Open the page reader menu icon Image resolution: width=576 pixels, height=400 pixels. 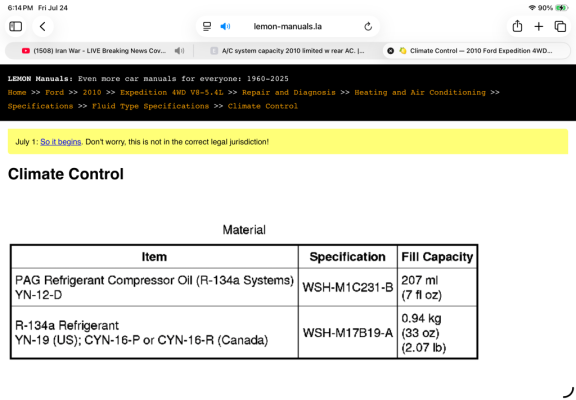tap(207, 26)
